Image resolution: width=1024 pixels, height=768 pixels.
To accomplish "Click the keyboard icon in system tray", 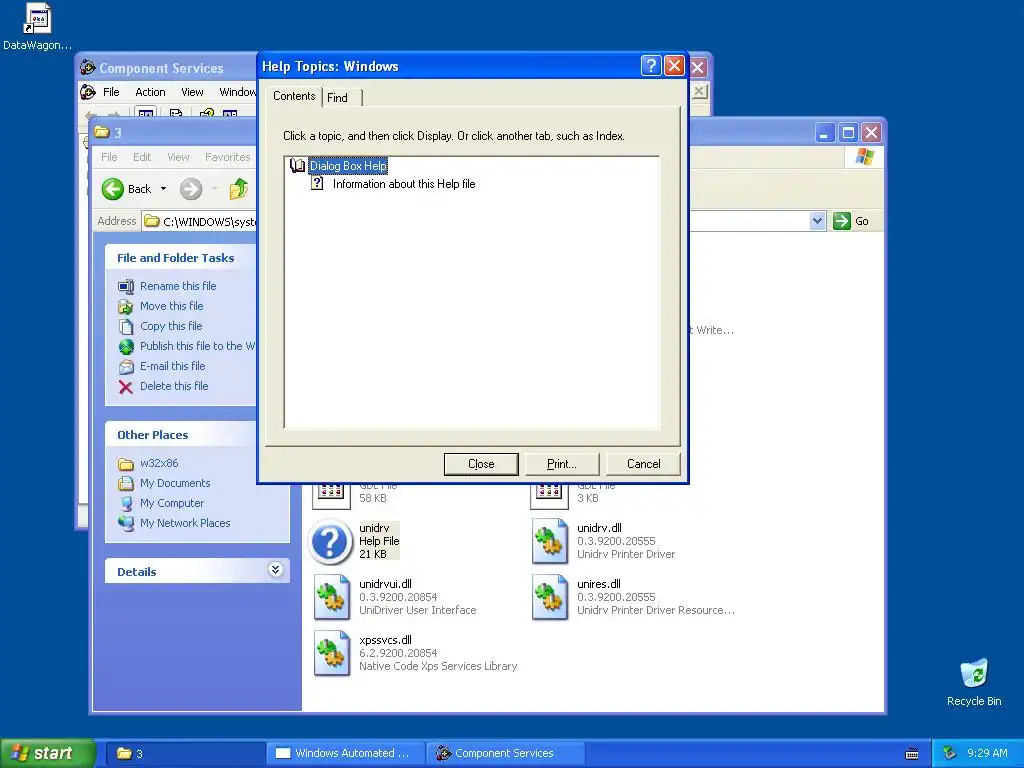I will pos(912,754).
